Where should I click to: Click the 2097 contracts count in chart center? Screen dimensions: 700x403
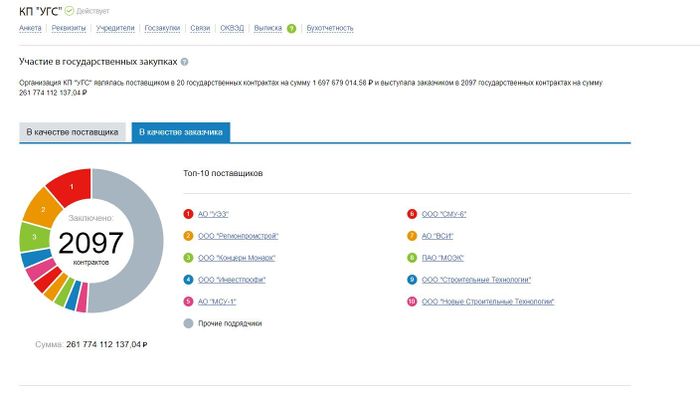click(x=91, y=243)
